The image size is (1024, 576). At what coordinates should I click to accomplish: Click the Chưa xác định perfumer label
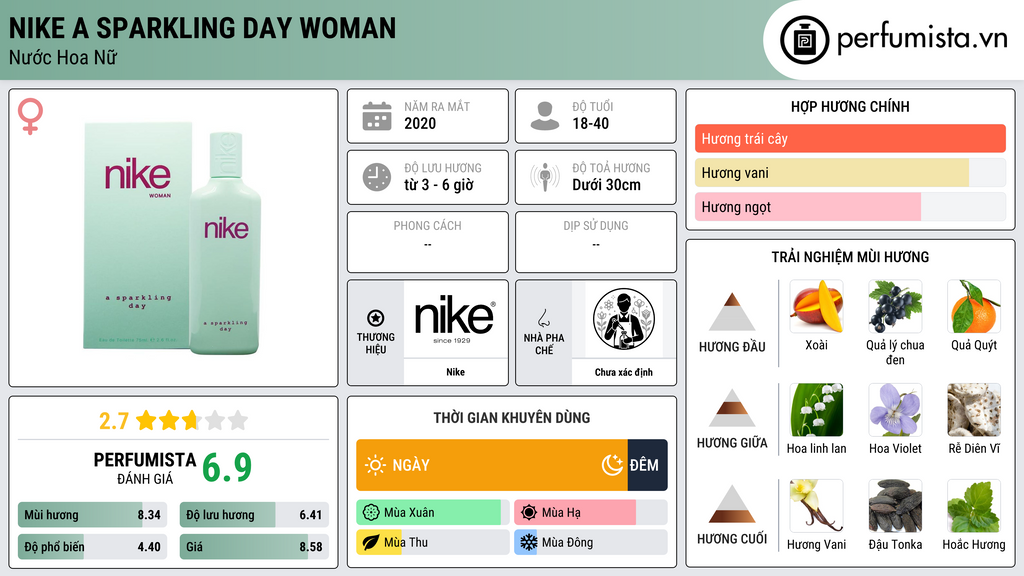pos(624,372)
